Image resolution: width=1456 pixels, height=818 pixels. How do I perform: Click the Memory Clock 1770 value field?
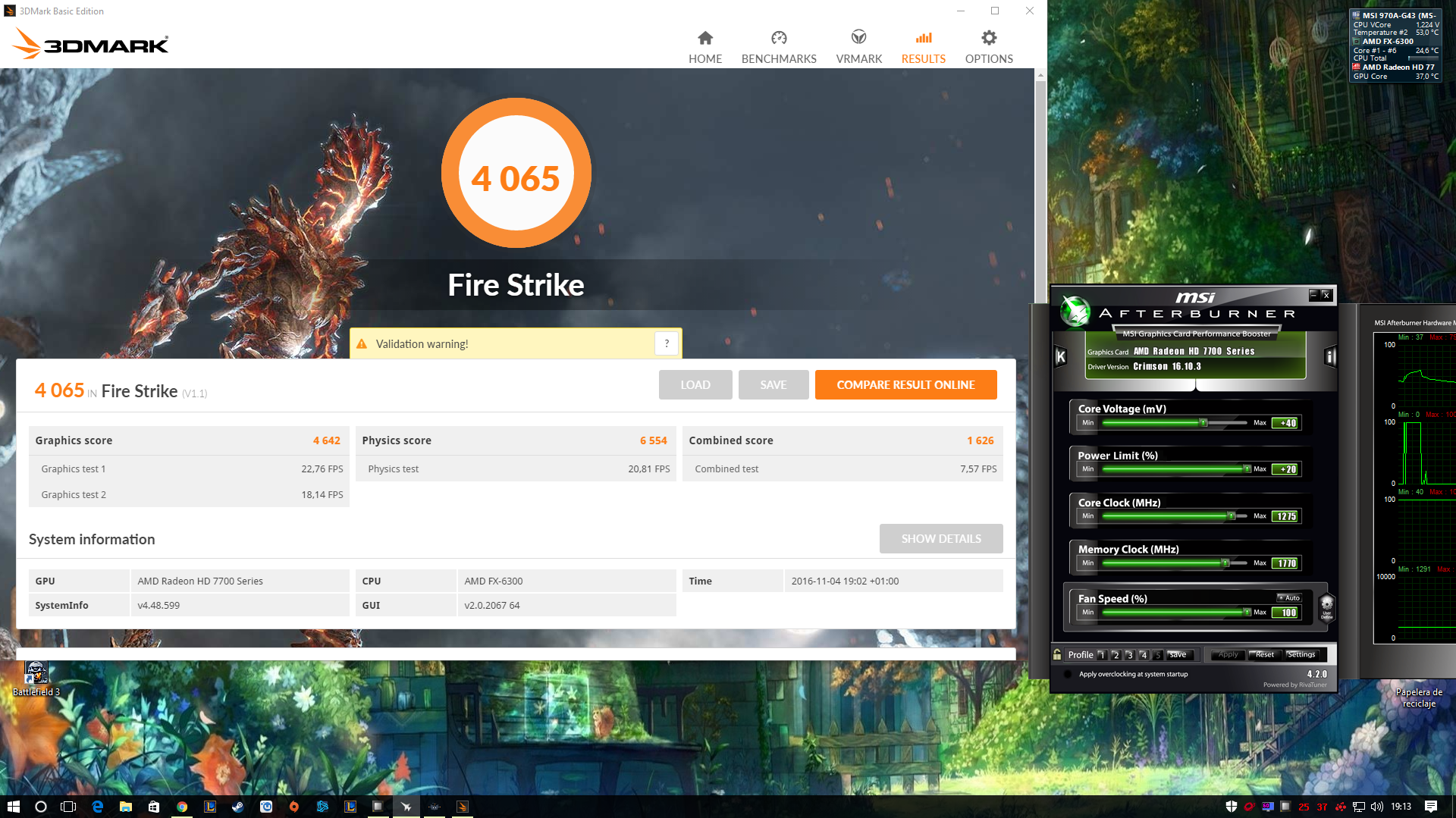tap(1286, 563)
